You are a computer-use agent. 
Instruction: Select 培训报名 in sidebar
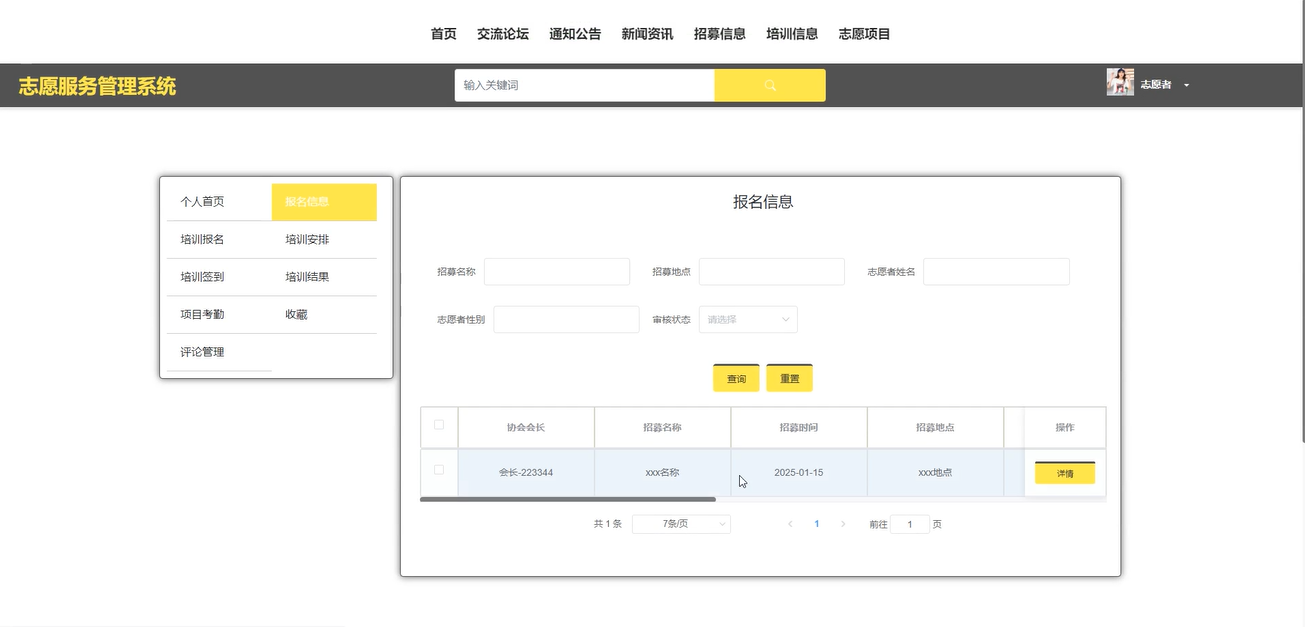click(202, 240)
